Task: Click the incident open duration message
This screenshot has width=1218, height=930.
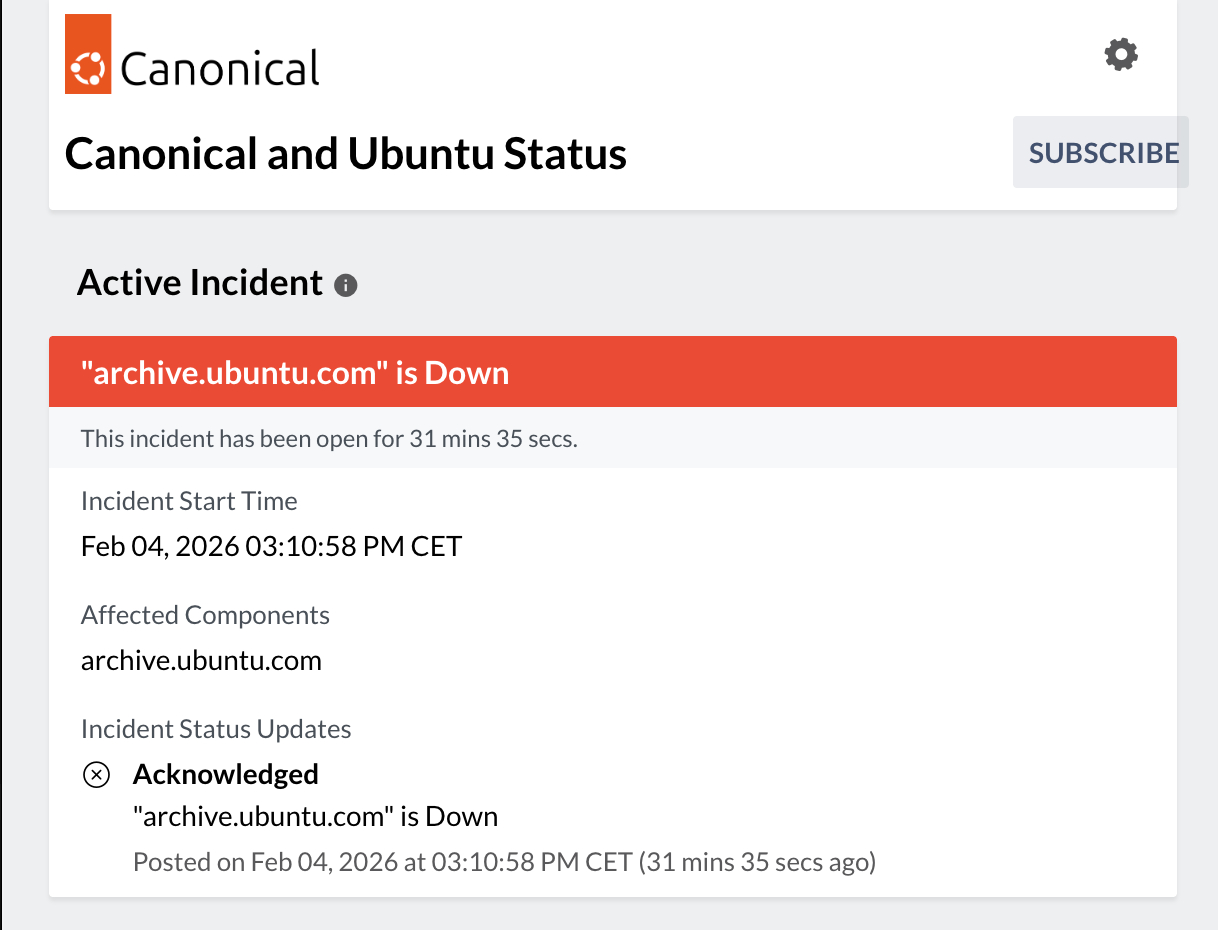Action: coord(329,439)
